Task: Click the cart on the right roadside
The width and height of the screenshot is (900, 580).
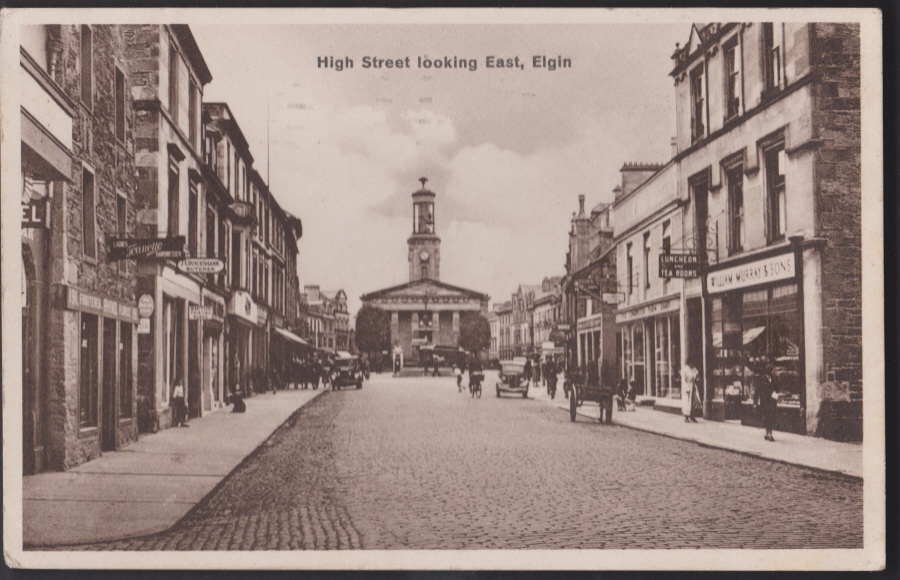Action: [591, 398]
